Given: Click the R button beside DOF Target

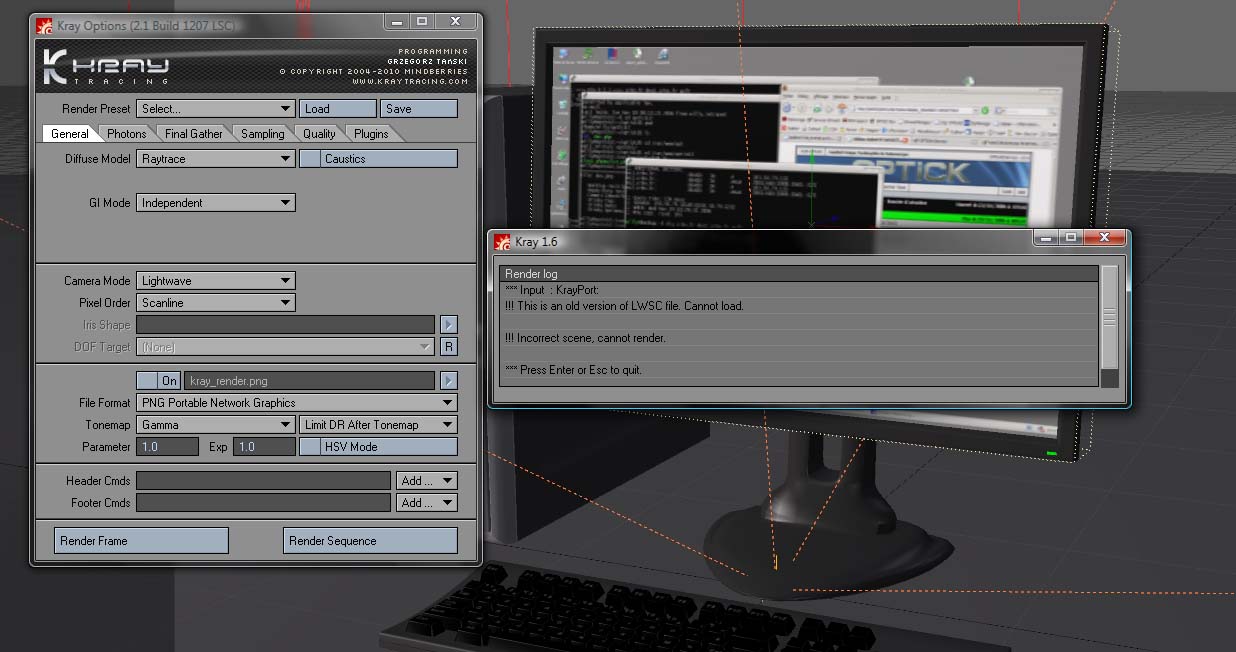Looking at the screenshot, I should (x=449, y=347).
